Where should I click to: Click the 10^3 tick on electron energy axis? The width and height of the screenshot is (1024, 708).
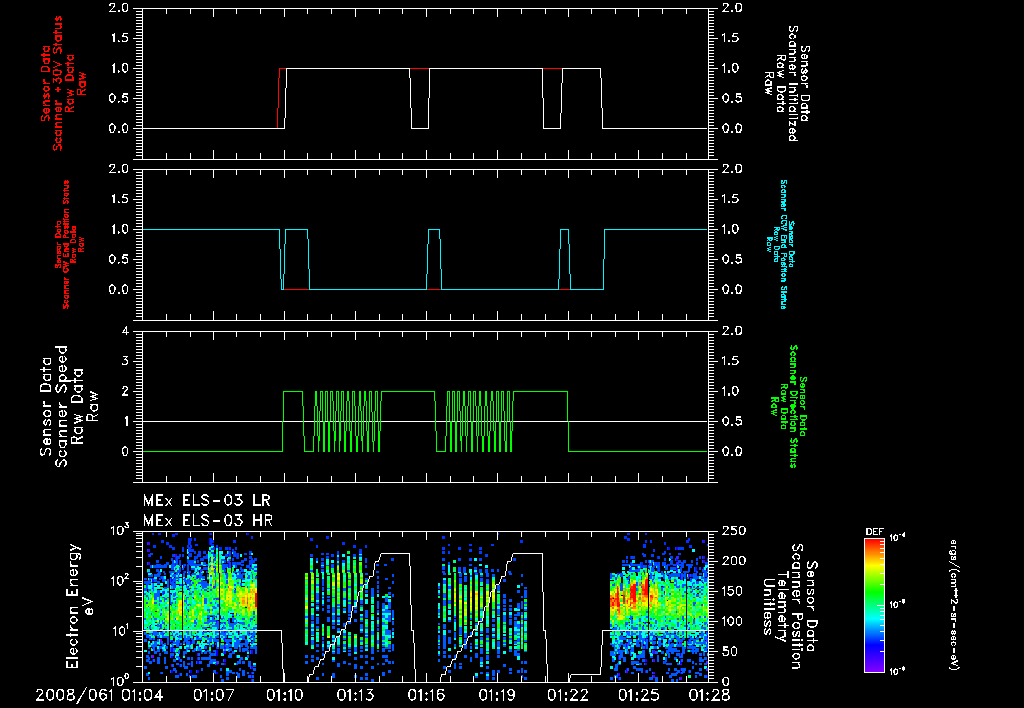[119, 530]
